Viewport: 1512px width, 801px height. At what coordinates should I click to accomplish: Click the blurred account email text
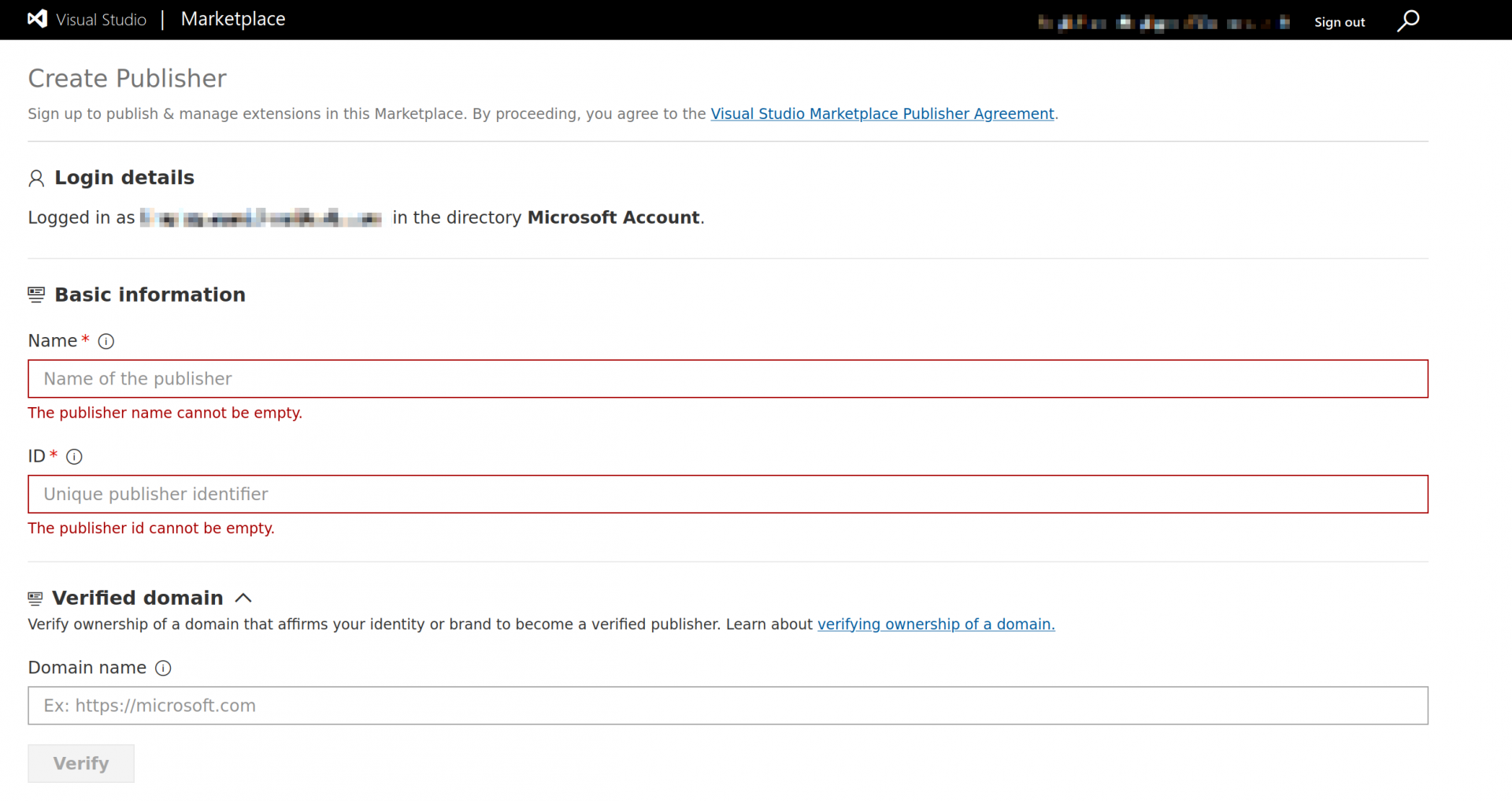[x=261, y=217]
